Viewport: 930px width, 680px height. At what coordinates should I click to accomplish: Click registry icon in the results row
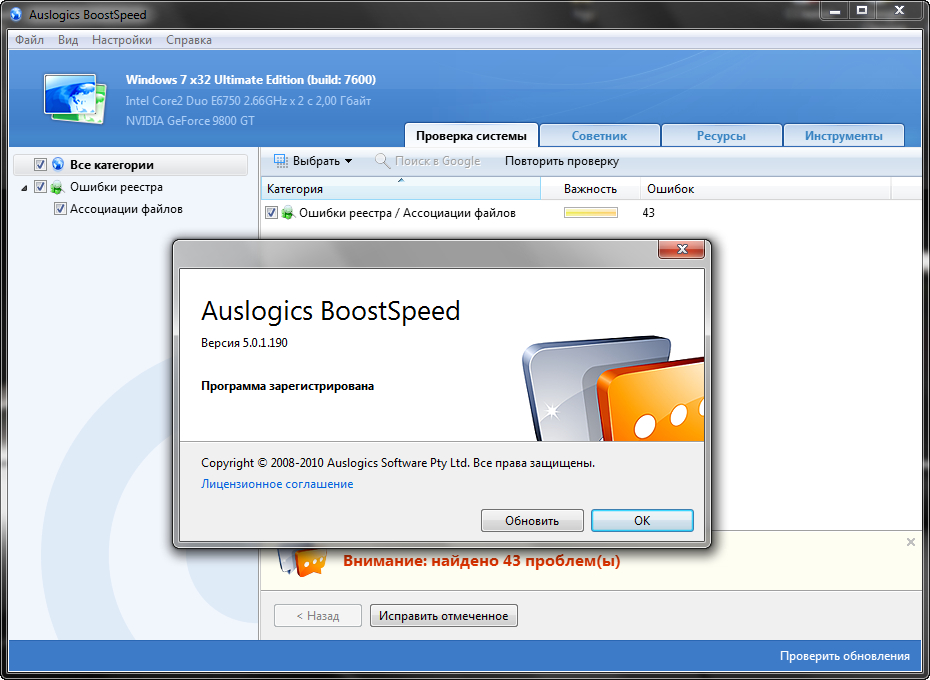point(288,212)
